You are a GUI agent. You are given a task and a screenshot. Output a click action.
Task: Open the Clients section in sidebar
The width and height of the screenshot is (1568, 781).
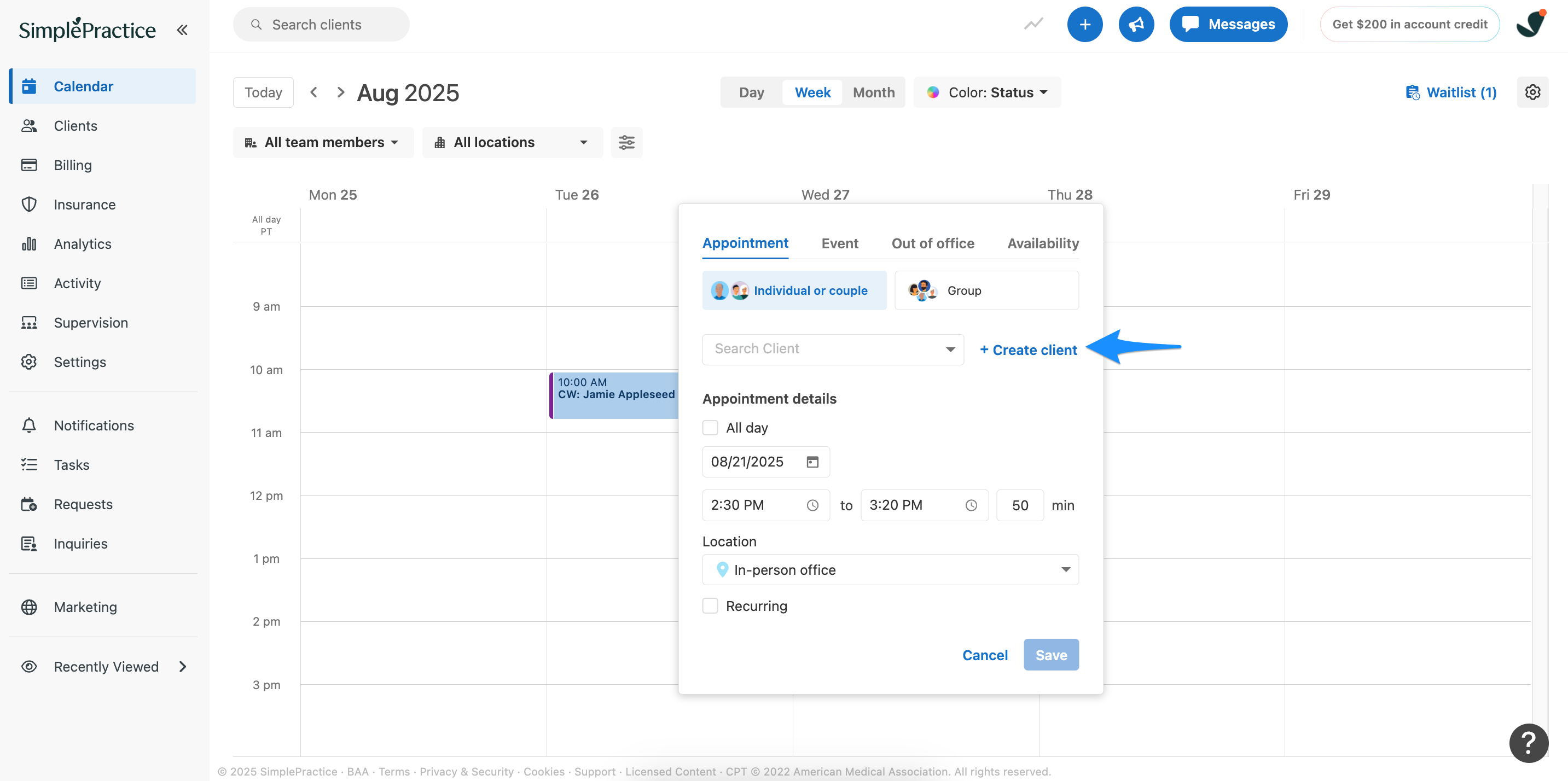coord(76,125)
